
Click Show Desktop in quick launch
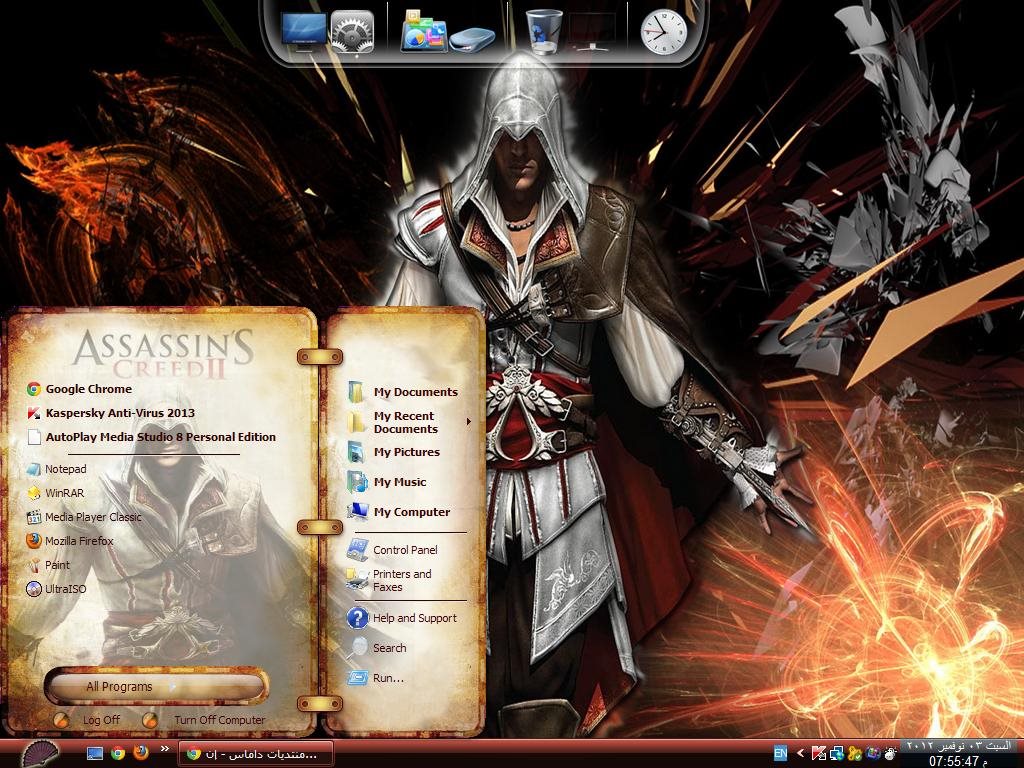point(95,753)
